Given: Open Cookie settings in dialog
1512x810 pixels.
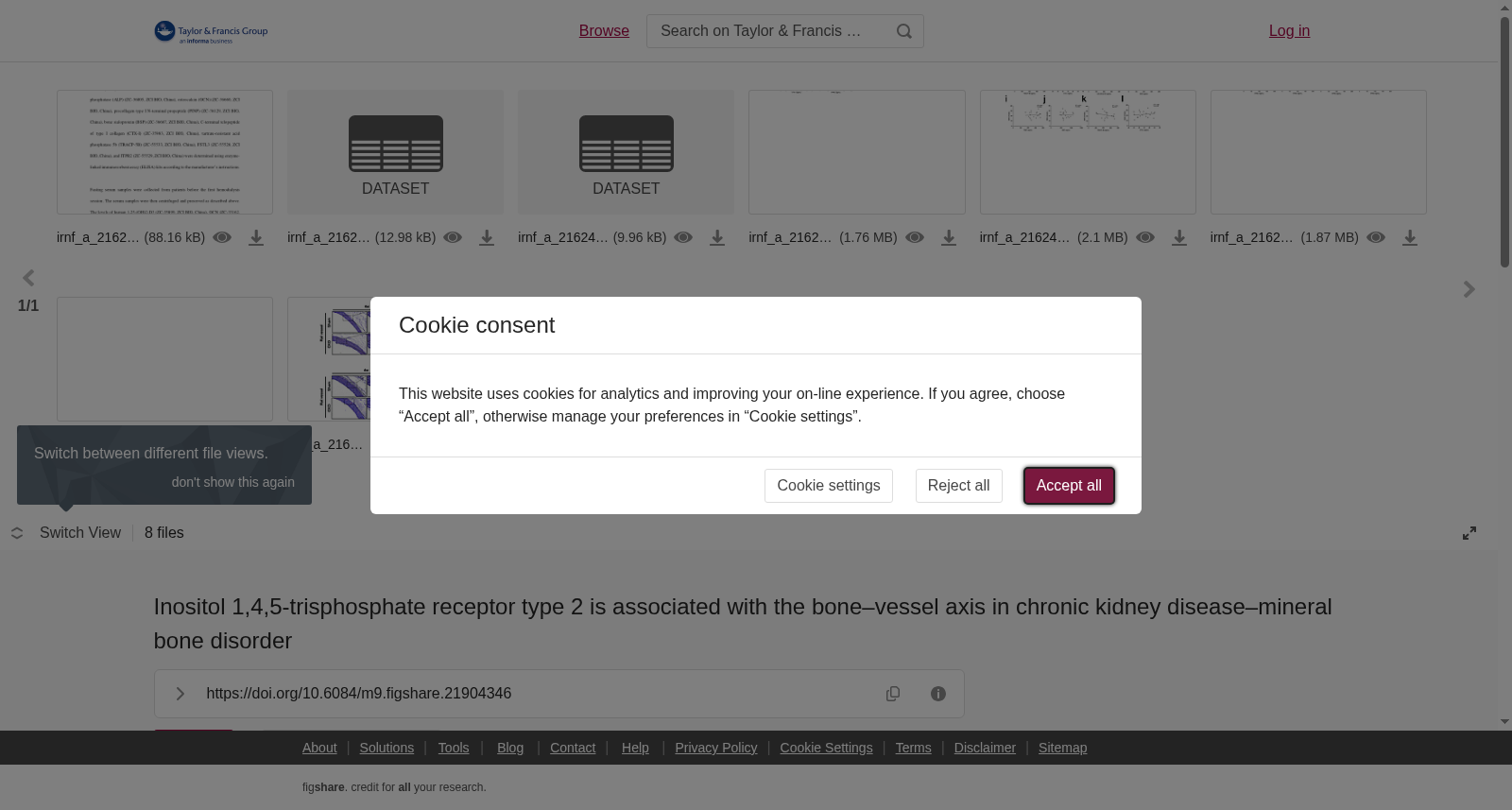Looking at the screenshot, I should pos(829,486).
